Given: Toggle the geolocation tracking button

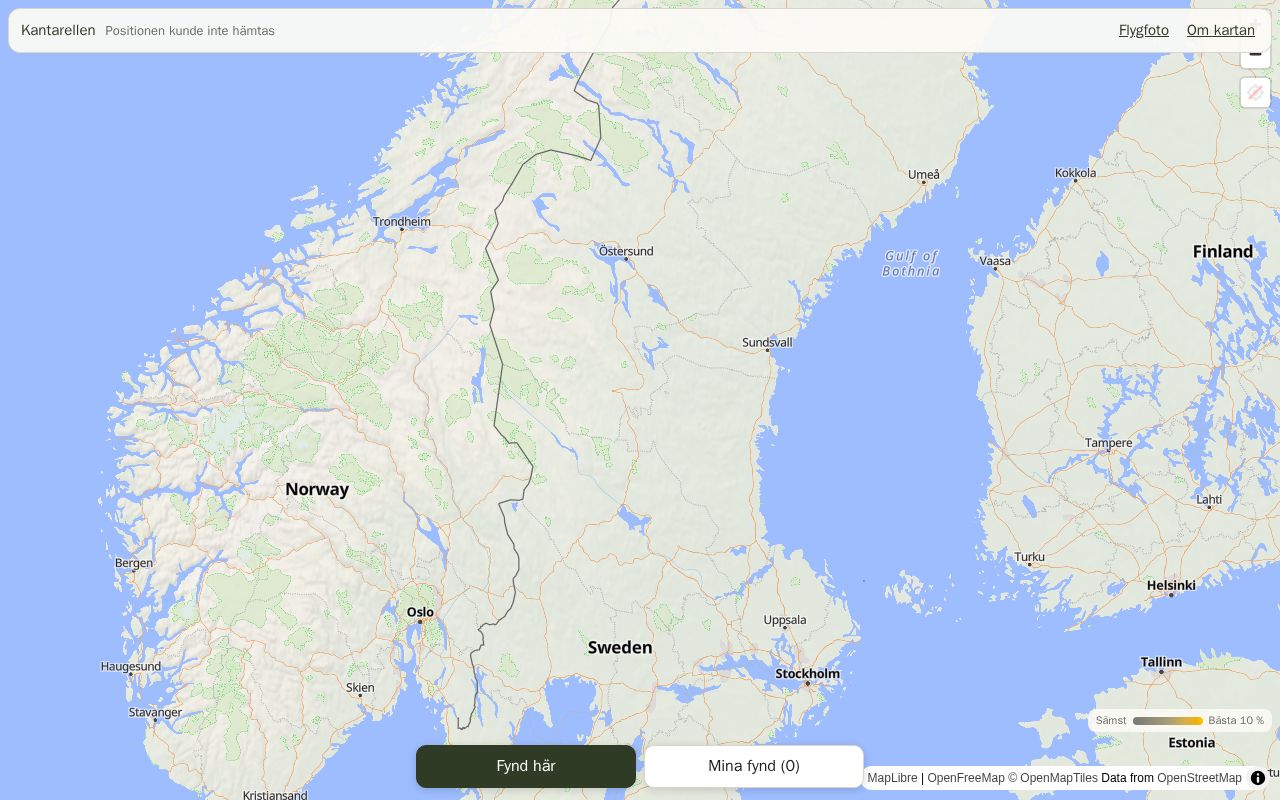Looking at the screenshot, I should (1255, 93).
